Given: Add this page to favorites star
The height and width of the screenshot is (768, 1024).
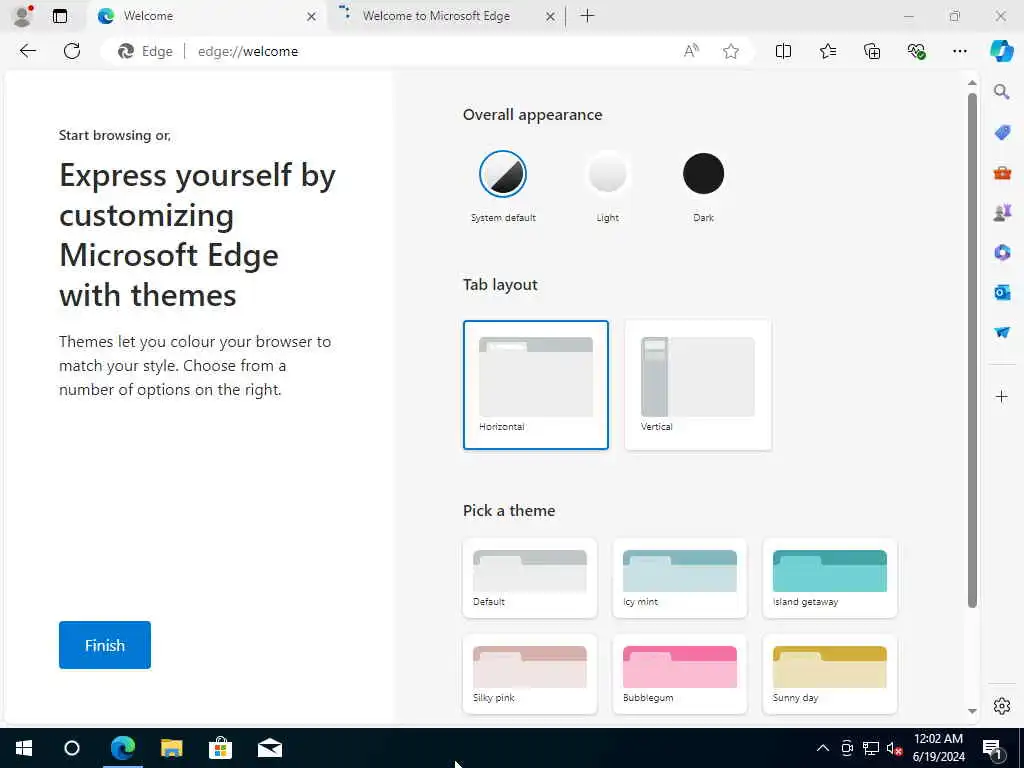Looking at the screenshot, I should click(x=731, y=51).
